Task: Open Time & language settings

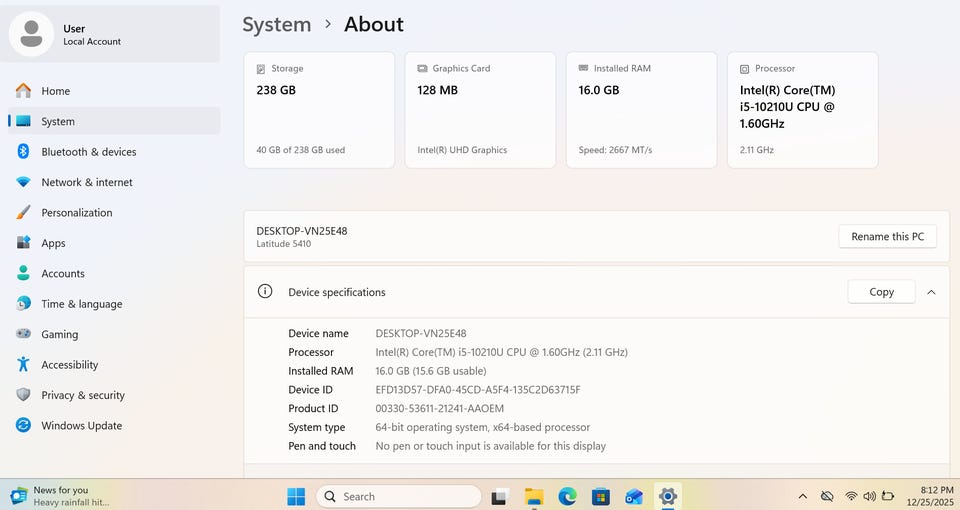Action: click(81, 304)
